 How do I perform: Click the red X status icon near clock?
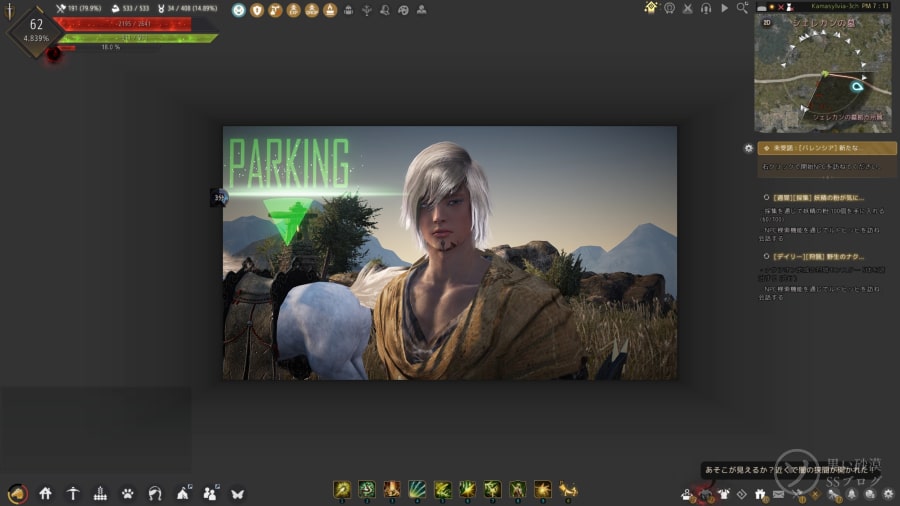[x=781, y=7]
